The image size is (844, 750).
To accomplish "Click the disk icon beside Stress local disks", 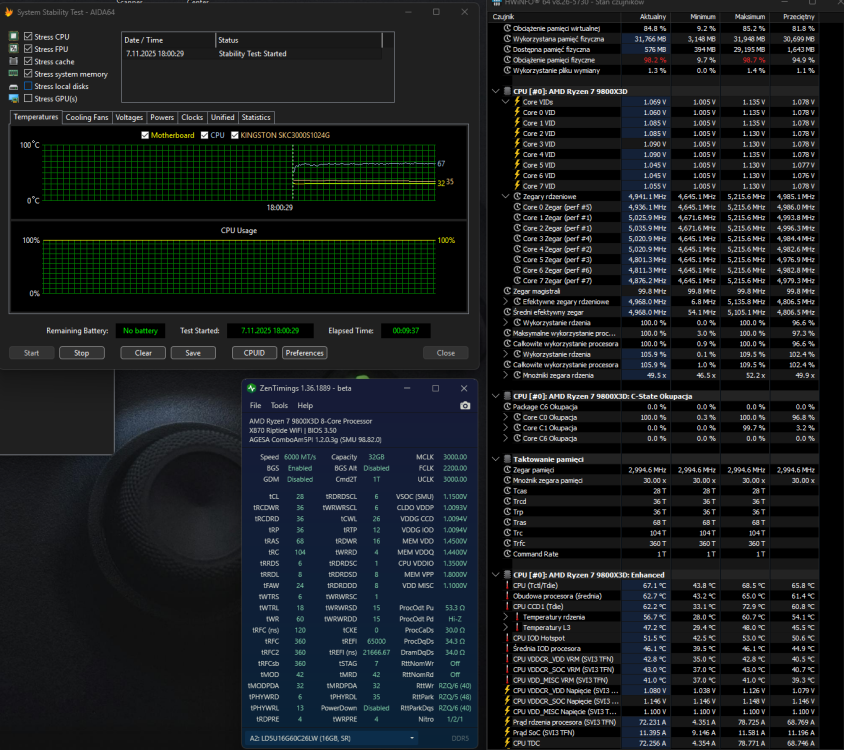I will pyautogui.click(x=13, y=87).
